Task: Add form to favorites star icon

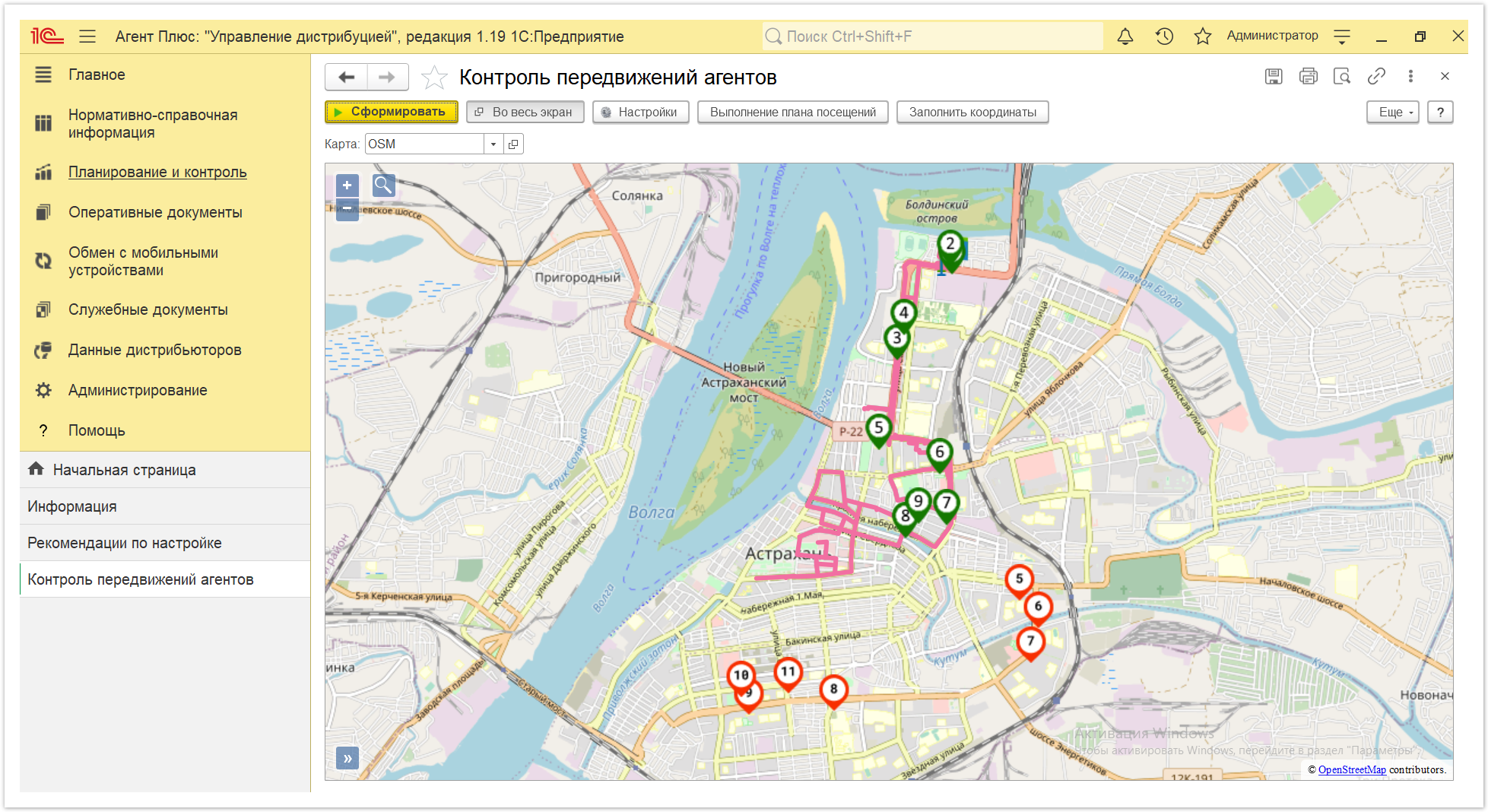Action: point(434,77)
